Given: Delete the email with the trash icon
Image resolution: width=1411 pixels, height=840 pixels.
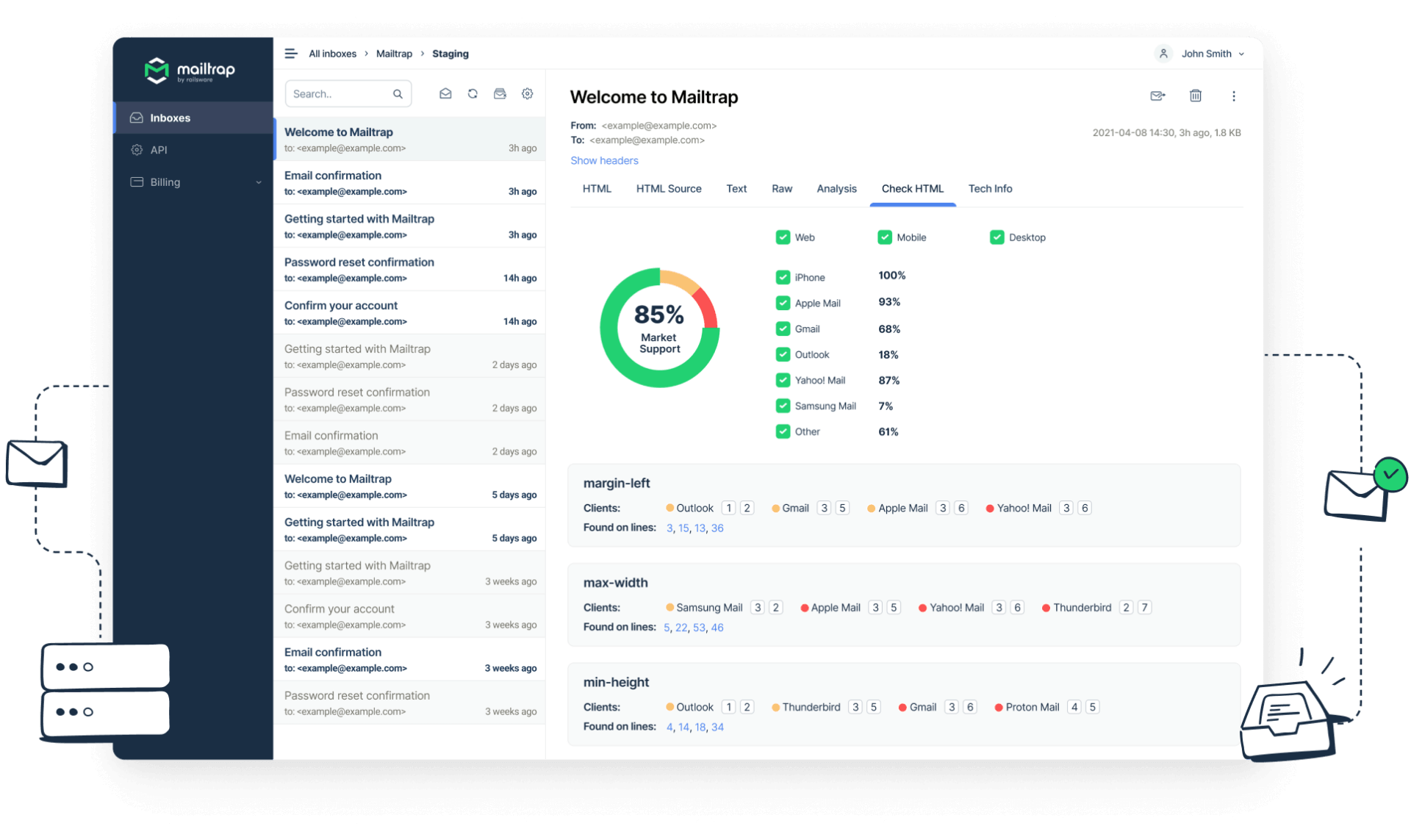Looking at the screenshot, I should pyautogui.click(x=1196, y=96).
